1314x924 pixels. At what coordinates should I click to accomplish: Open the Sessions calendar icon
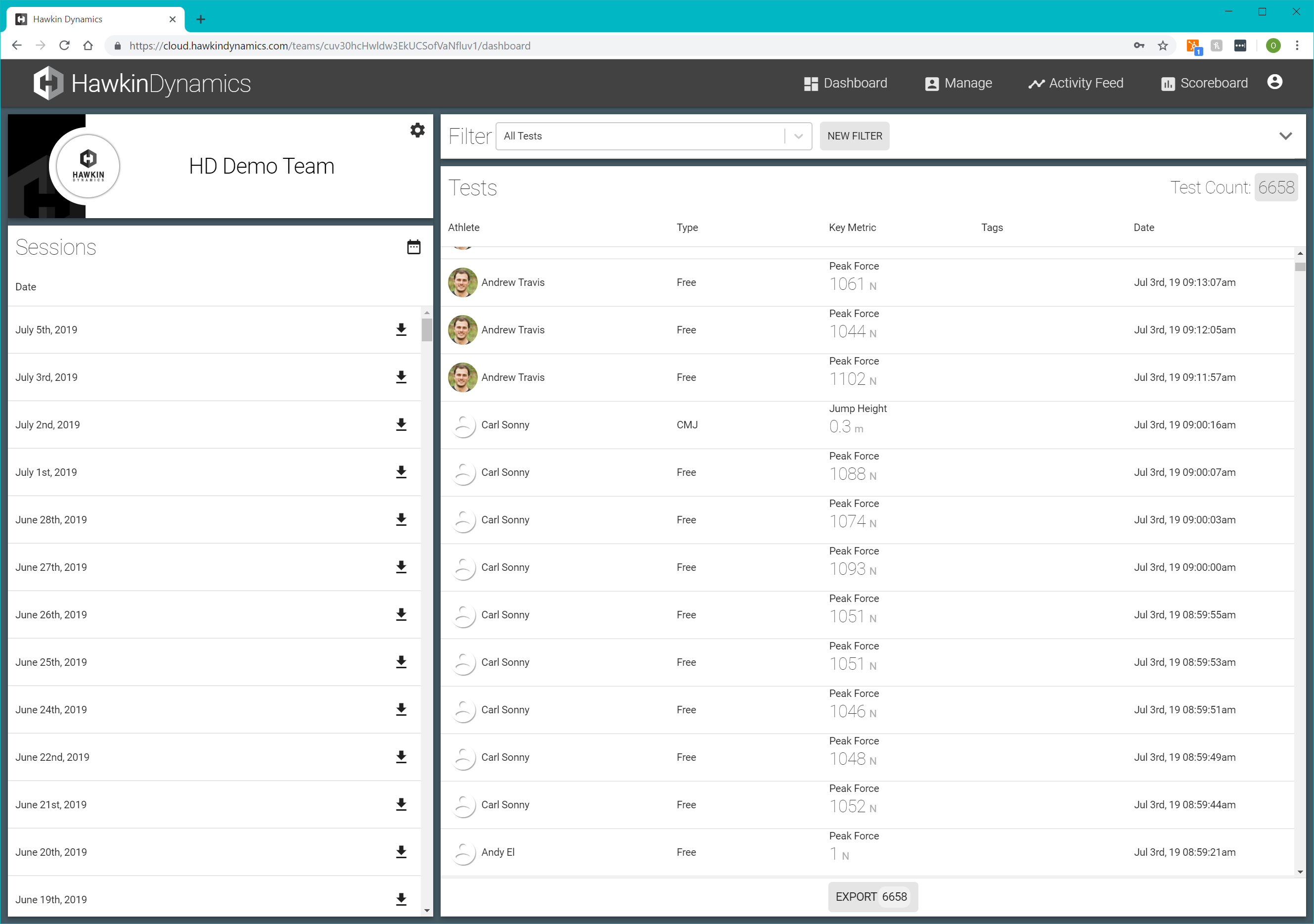click(413, 247)
